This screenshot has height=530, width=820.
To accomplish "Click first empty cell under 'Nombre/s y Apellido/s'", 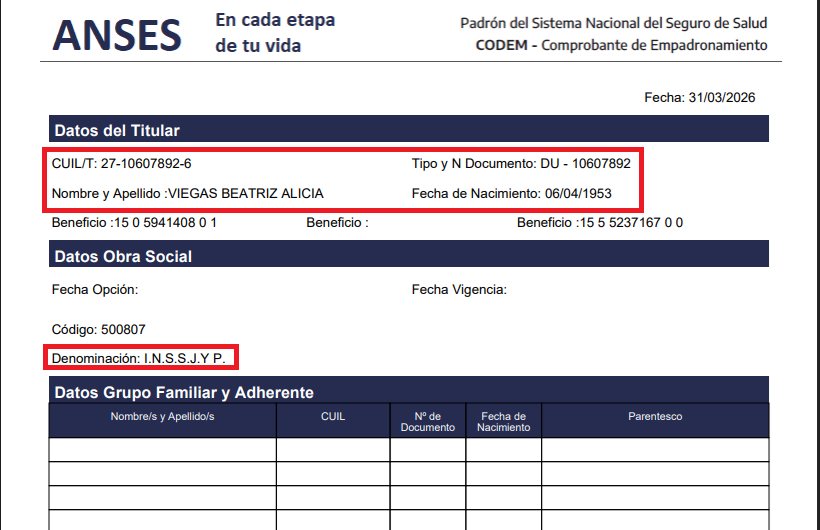I will click(x=162, y=449).
